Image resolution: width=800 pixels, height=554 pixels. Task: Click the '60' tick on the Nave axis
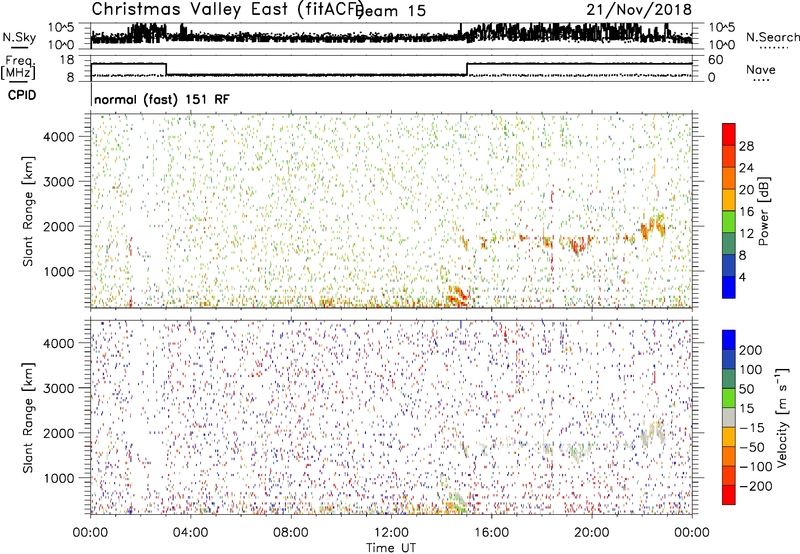point(715,60)
